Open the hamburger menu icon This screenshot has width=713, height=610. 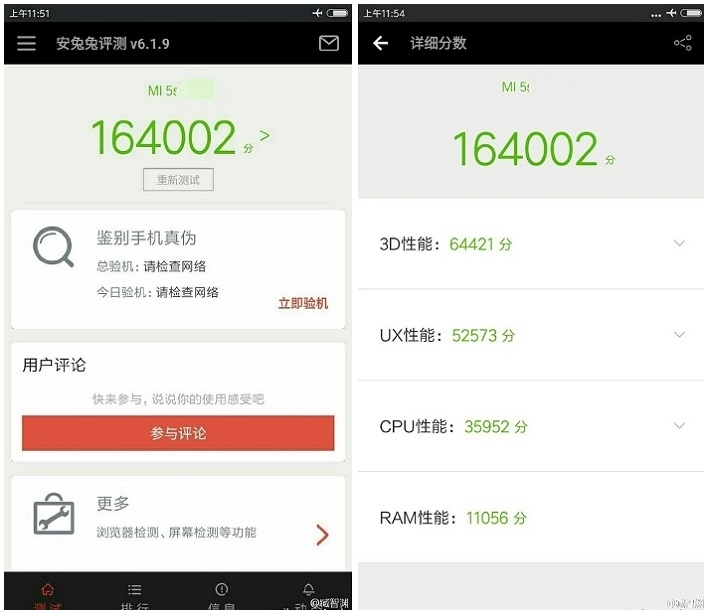click(26, 43)
